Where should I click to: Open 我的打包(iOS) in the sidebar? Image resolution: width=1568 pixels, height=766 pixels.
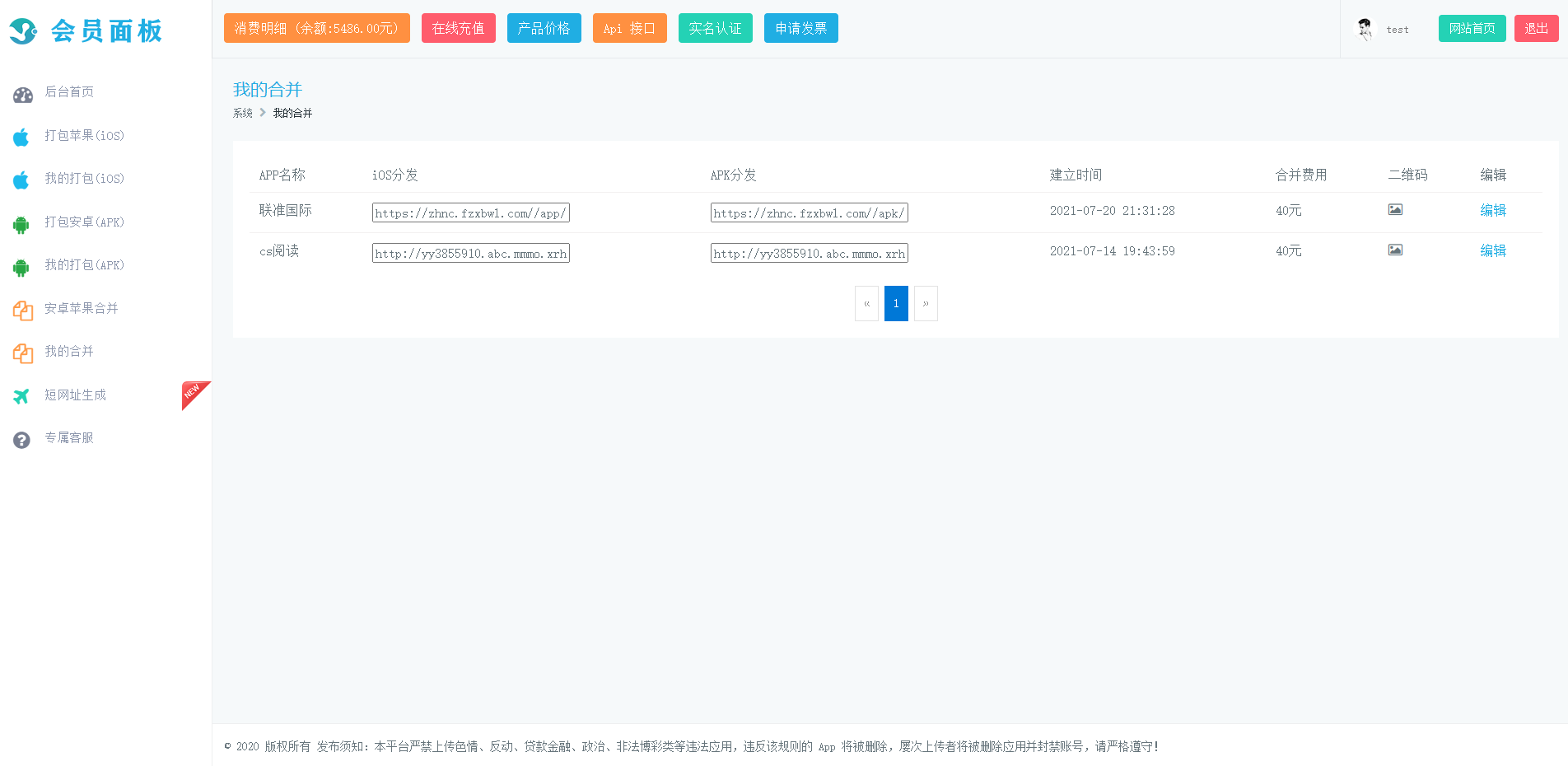click(84, 179)
